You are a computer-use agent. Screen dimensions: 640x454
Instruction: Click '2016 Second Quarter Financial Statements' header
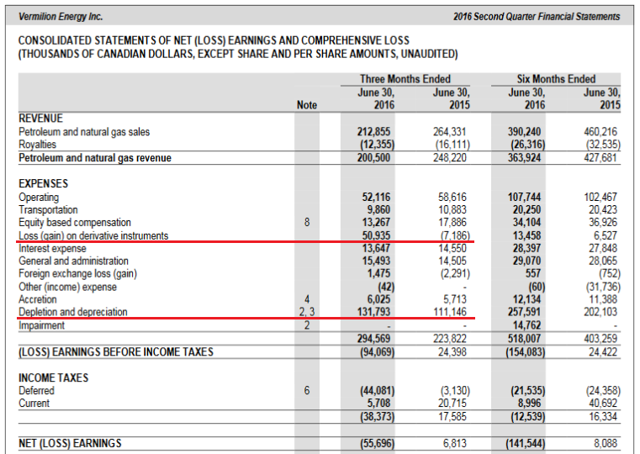[x=536, y=17]
